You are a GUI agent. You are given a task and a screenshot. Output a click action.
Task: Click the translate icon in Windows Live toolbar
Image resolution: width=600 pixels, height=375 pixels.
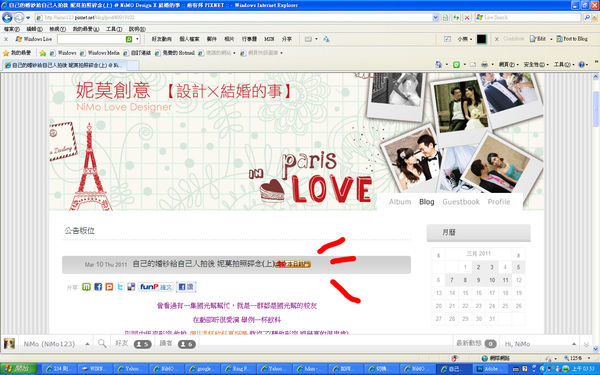326,39
